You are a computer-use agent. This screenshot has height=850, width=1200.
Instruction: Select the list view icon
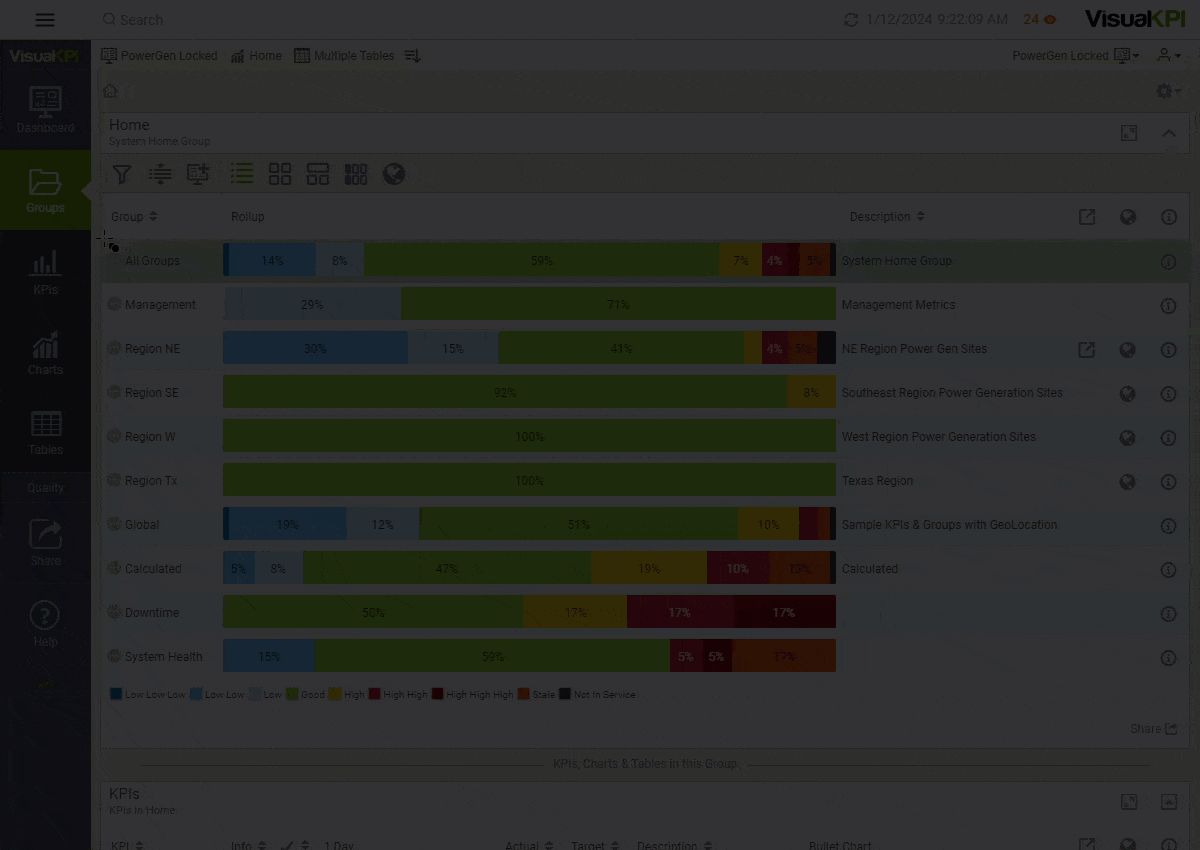click(x=241, y=174)
